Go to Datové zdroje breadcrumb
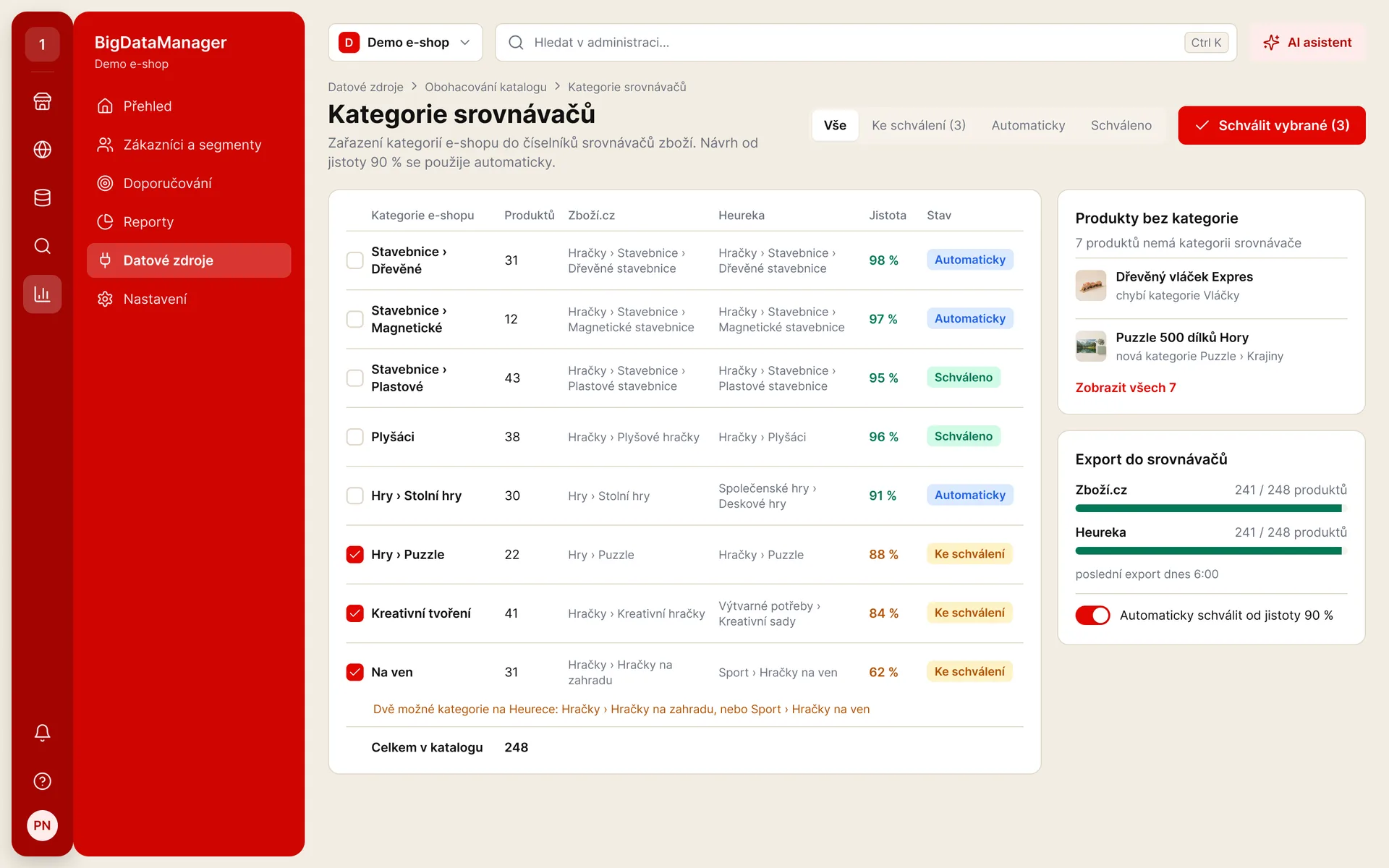The height and width of the screenshot is (868, 1389). [365, 87]
